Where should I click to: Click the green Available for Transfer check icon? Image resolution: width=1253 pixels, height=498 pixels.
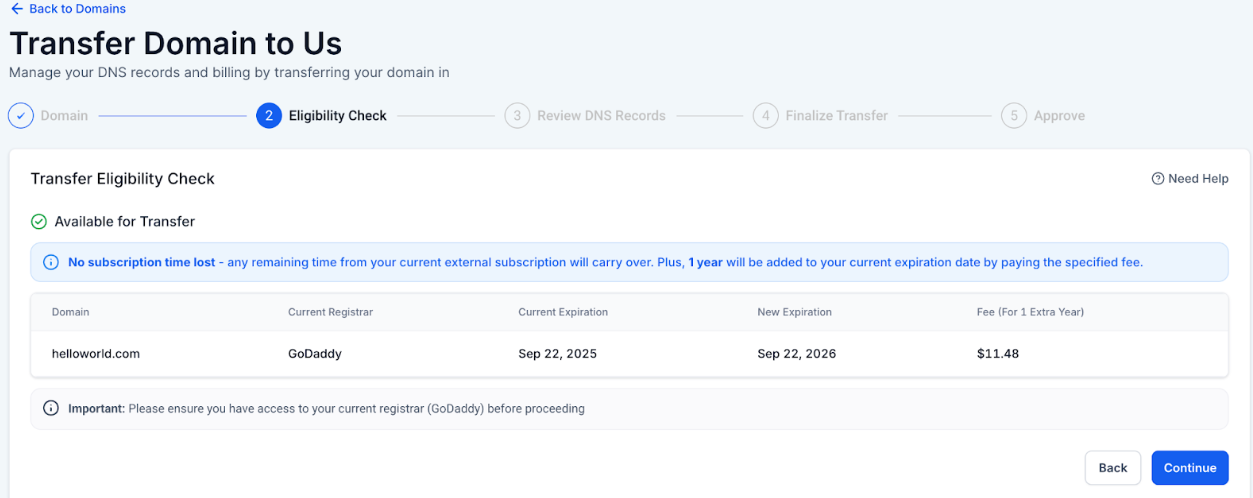click(39, 222)
